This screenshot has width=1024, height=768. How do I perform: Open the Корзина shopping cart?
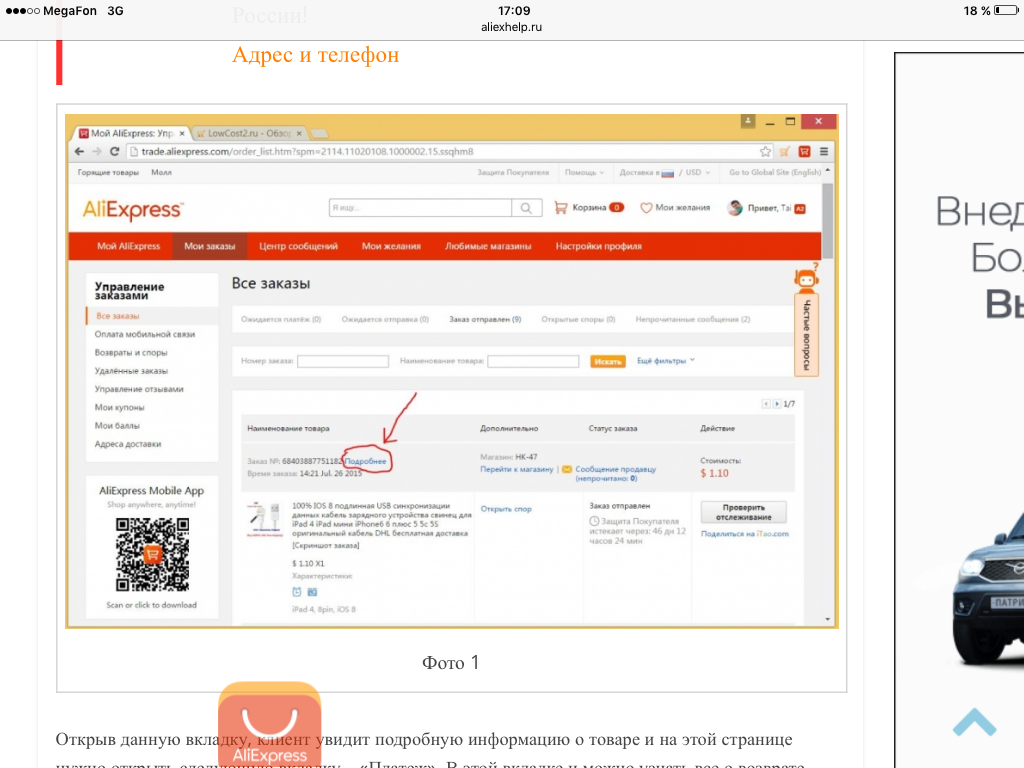coord(589,208)
